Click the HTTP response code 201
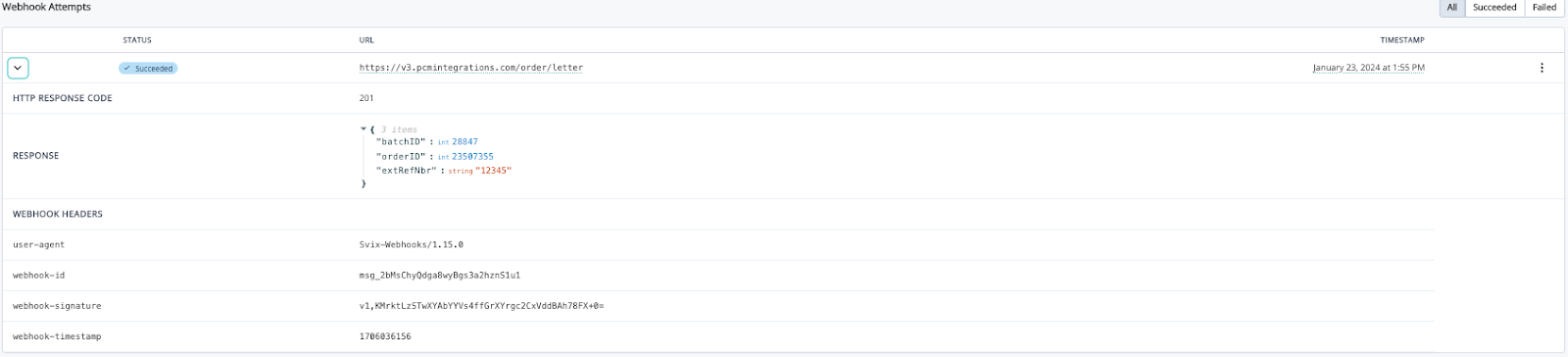1568x357 pixels. coord(367,98)
